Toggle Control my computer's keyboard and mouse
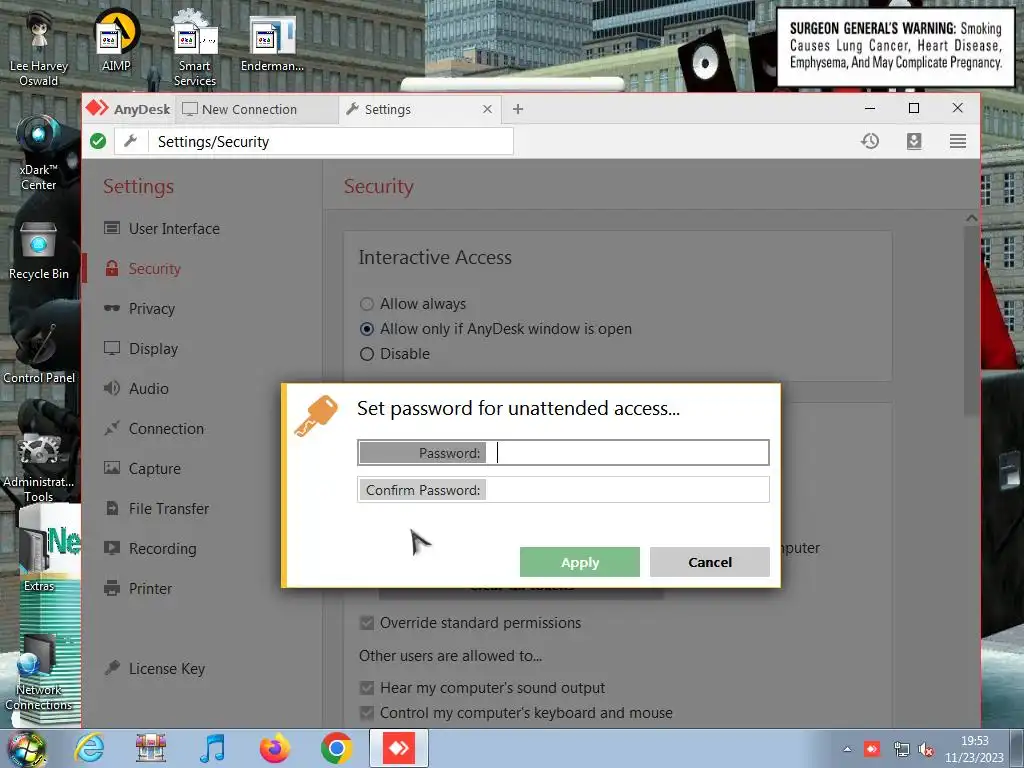The image size is (1024, 768). click(367, 712)
